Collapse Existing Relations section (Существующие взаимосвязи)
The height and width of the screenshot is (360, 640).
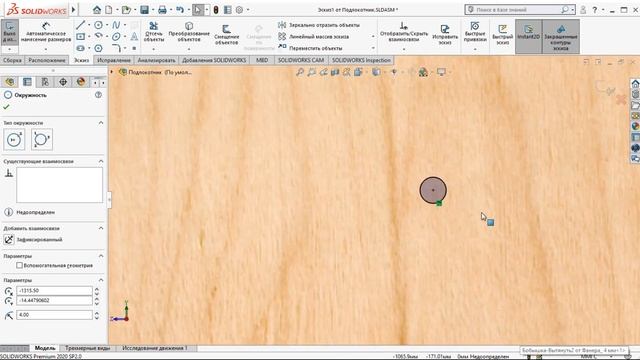(101, 161)
